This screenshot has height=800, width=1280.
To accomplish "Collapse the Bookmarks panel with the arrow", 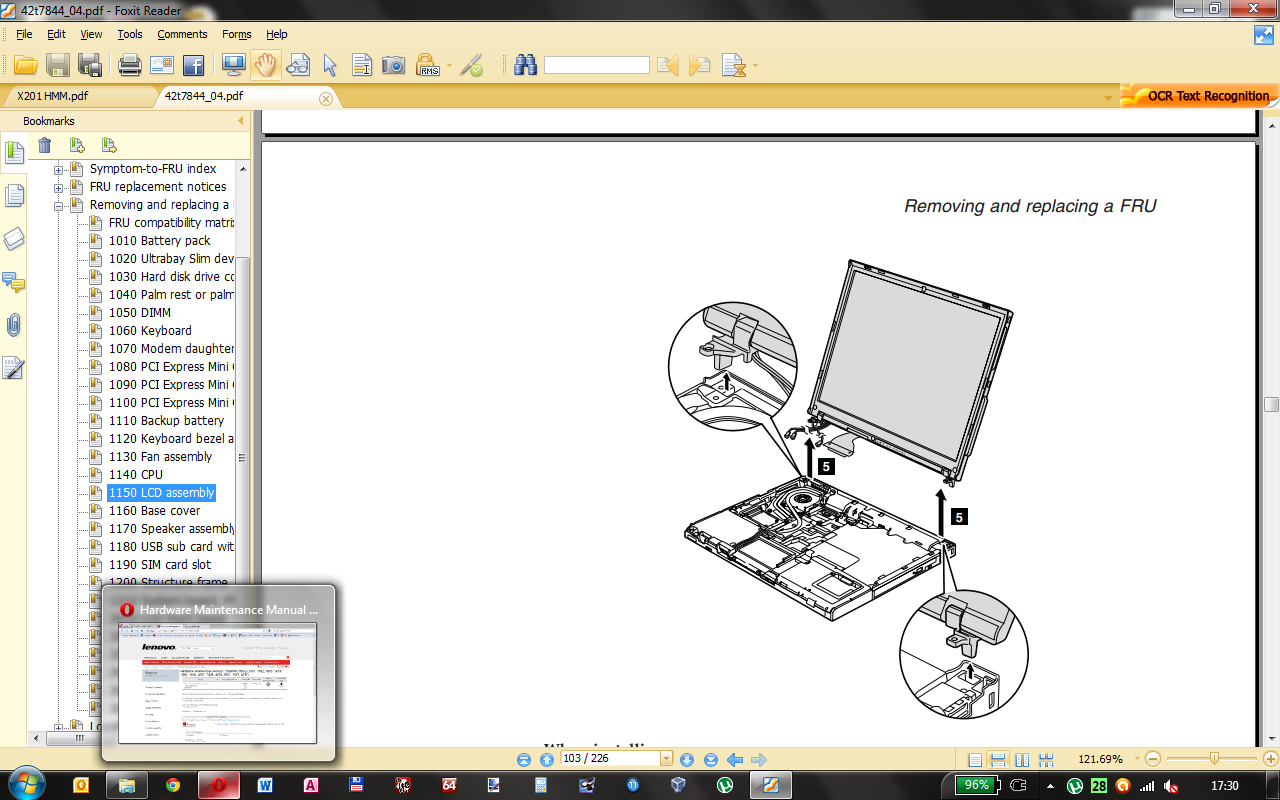I will pos(240,121).
